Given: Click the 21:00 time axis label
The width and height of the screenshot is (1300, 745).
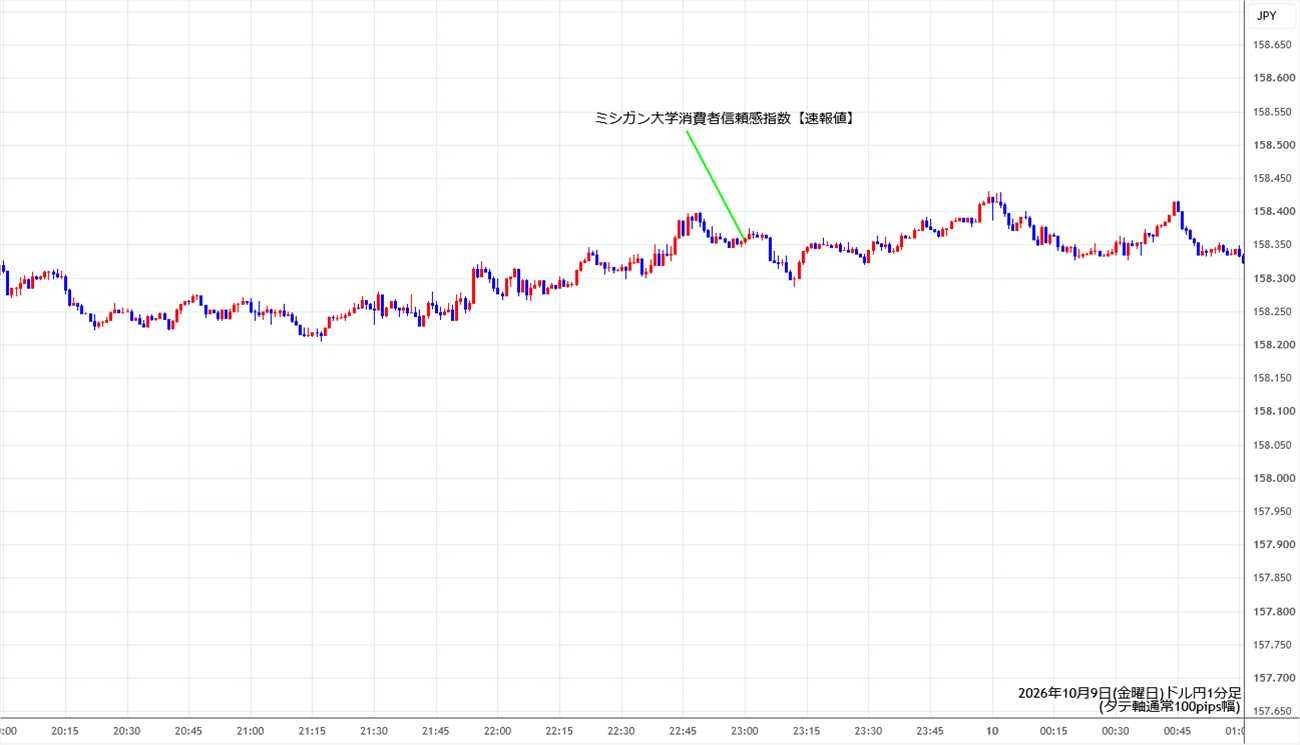Looking at the screenshot, I should (x=250, y=731).
